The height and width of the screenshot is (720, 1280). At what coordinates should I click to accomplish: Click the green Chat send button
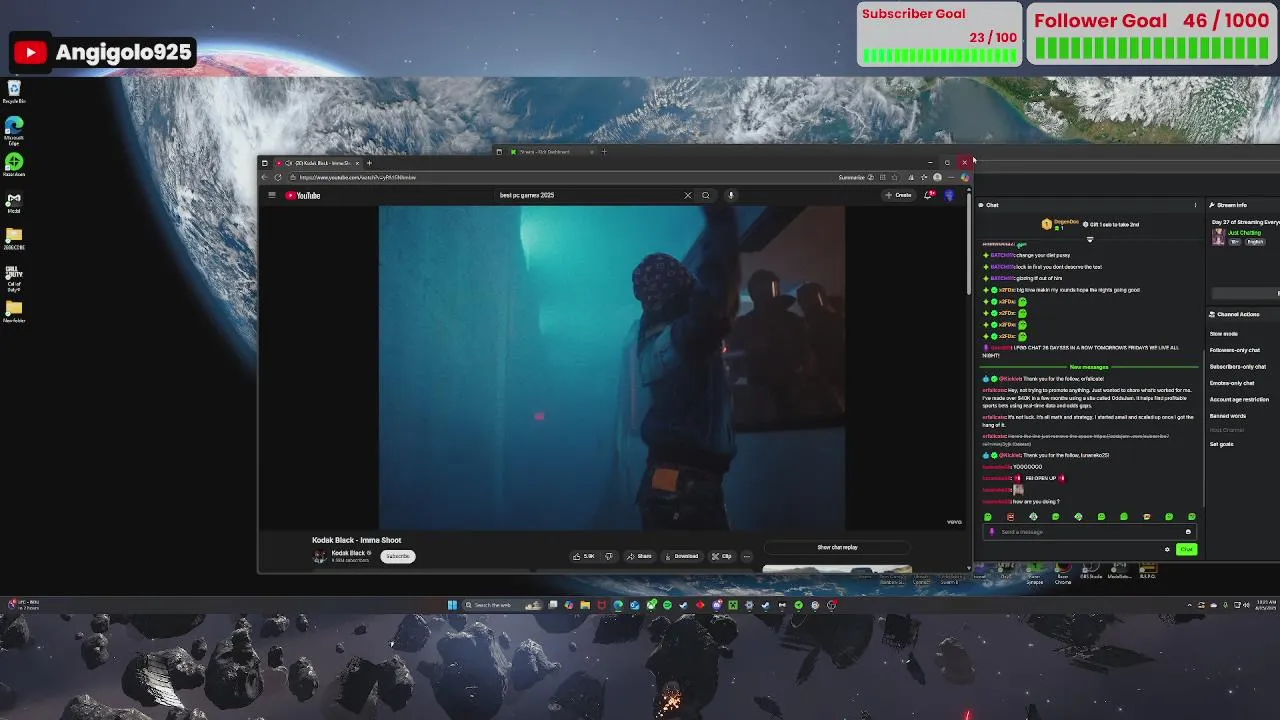[1186, 549]
